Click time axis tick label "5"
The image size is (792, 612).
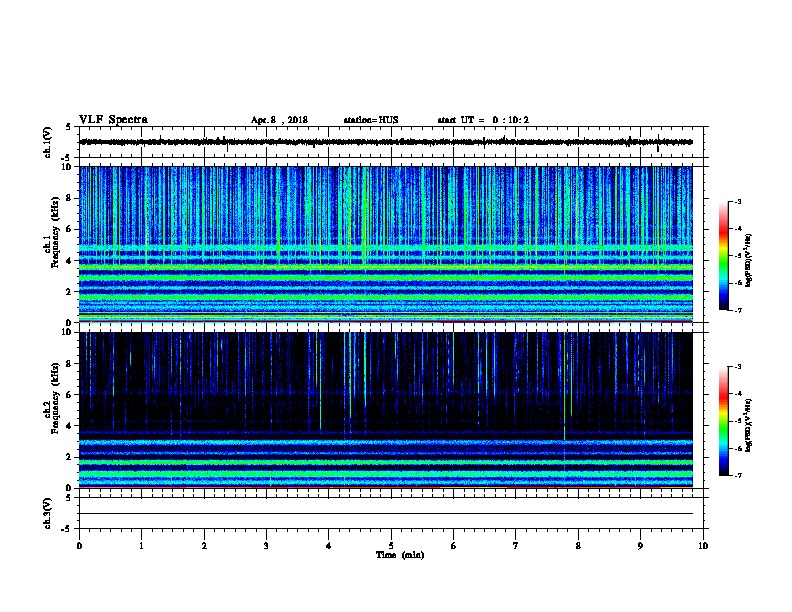pyautogui.click(x=391, y=546)
